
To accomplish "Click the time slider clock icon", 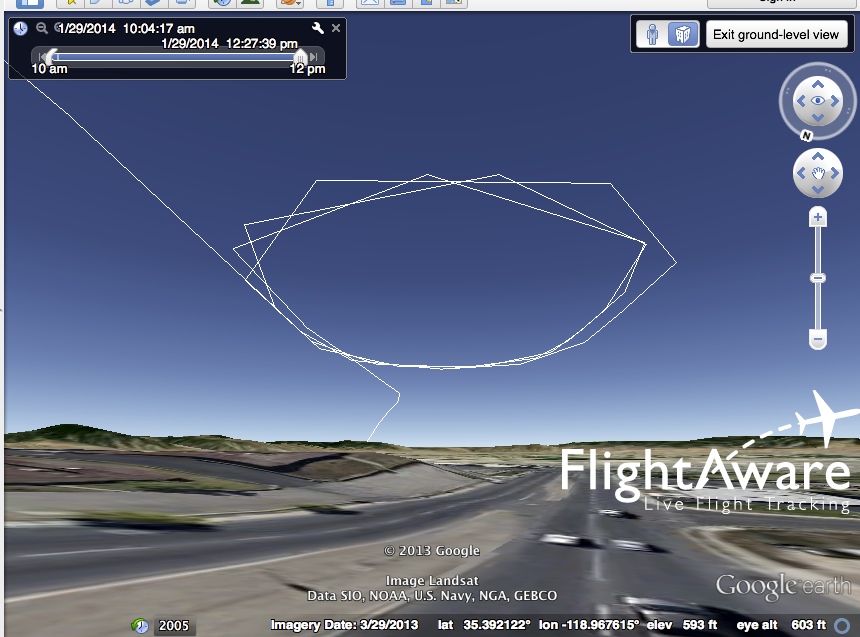I will pos(20,28).
